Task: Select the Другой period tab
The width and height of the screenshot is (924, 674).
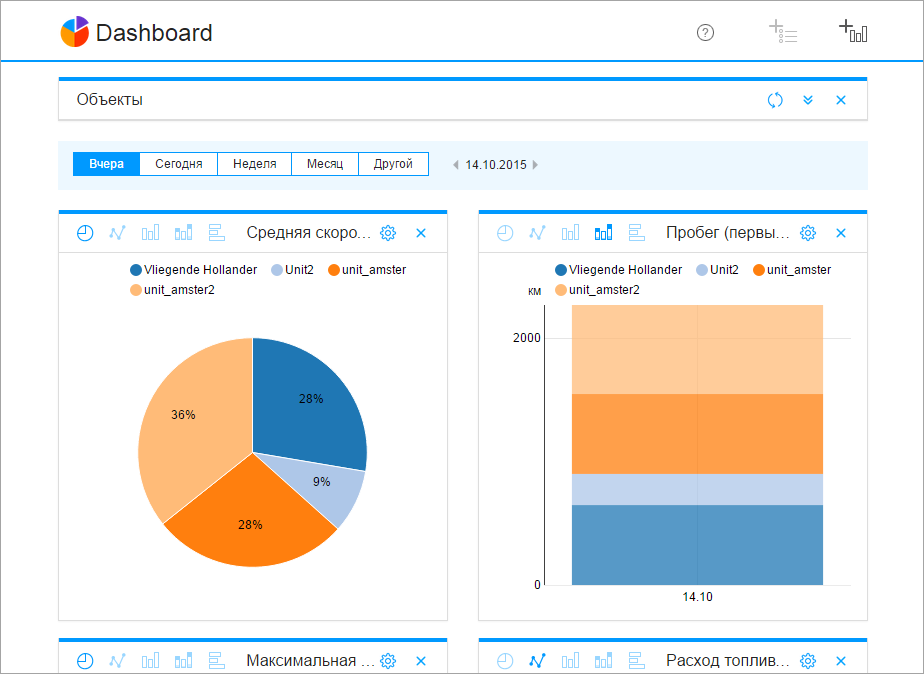Action: click(x=393, y=164)
